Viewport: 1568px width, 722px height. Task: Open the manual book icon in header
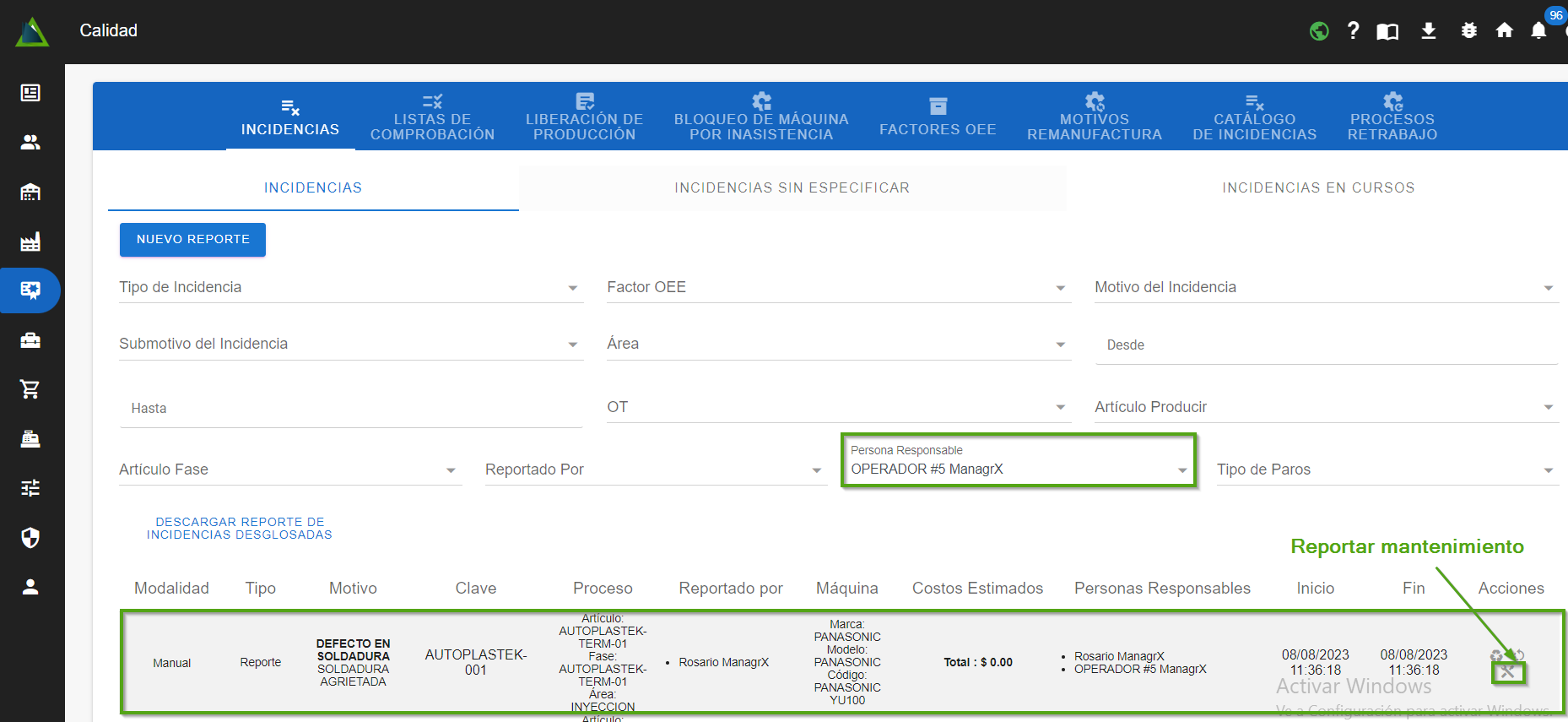pos(1387,31)
